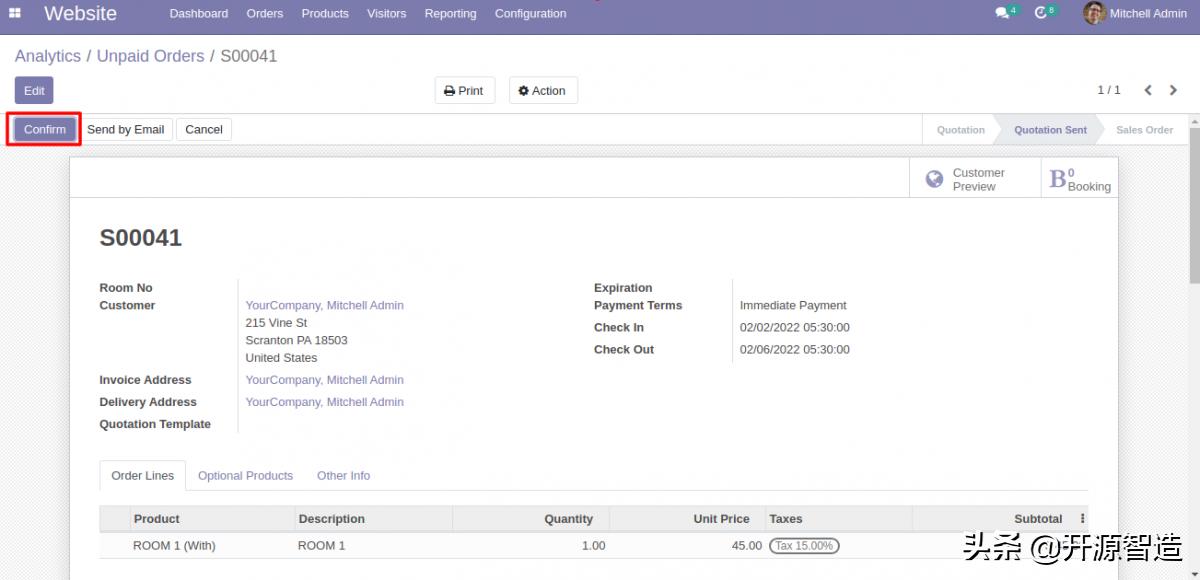Switch to the Other Info tab

343,476
